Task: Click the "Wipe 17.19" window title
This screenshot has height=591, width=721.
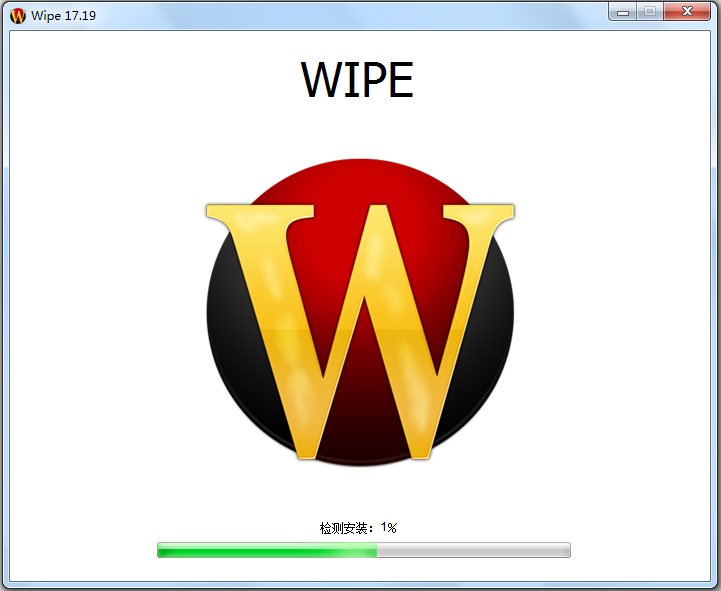Action: coord(63,16)
